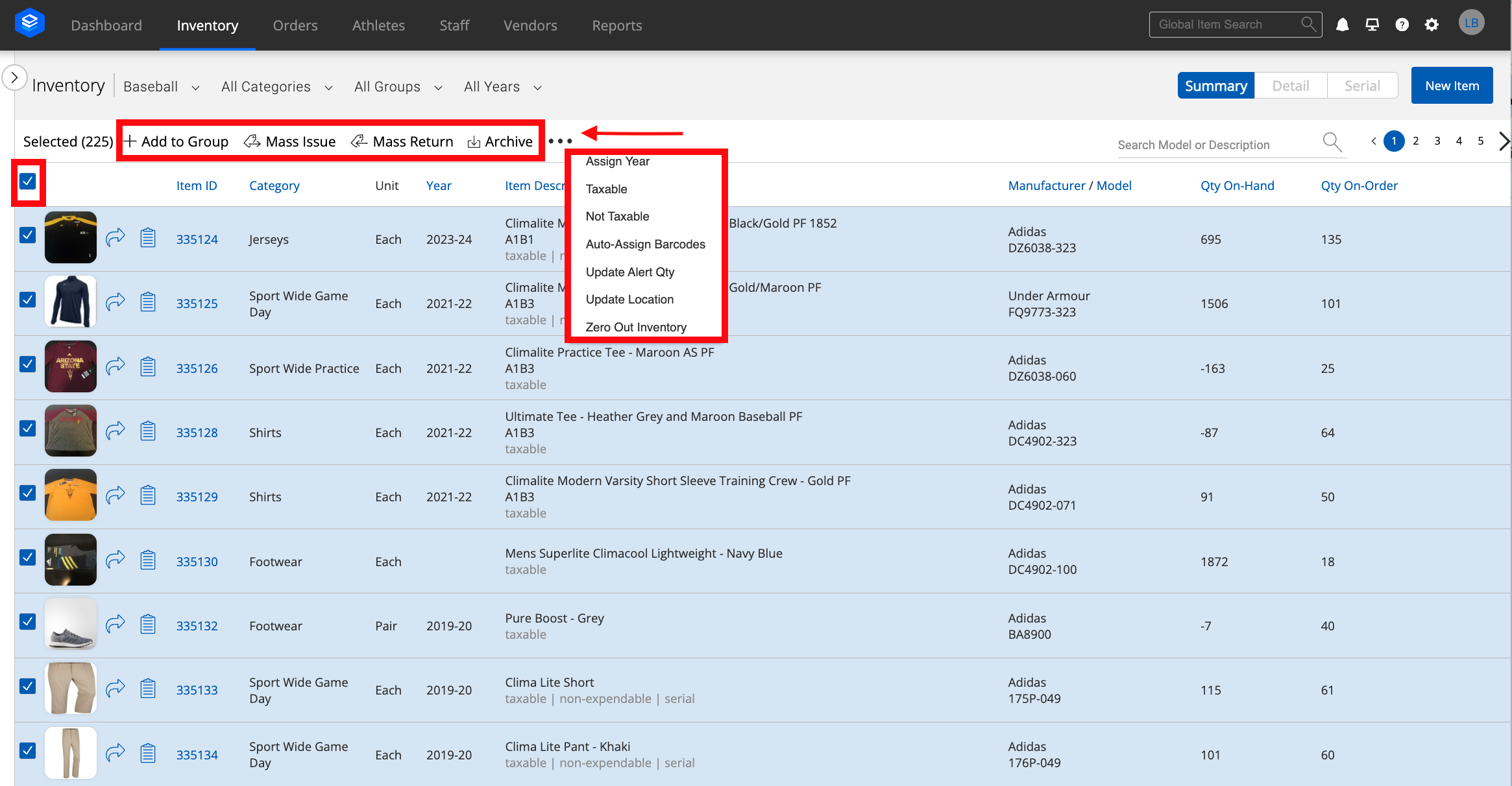The image size is (1512, 786).
Task: Open the help question mark icon
Action: click(x=1402, y=25)
